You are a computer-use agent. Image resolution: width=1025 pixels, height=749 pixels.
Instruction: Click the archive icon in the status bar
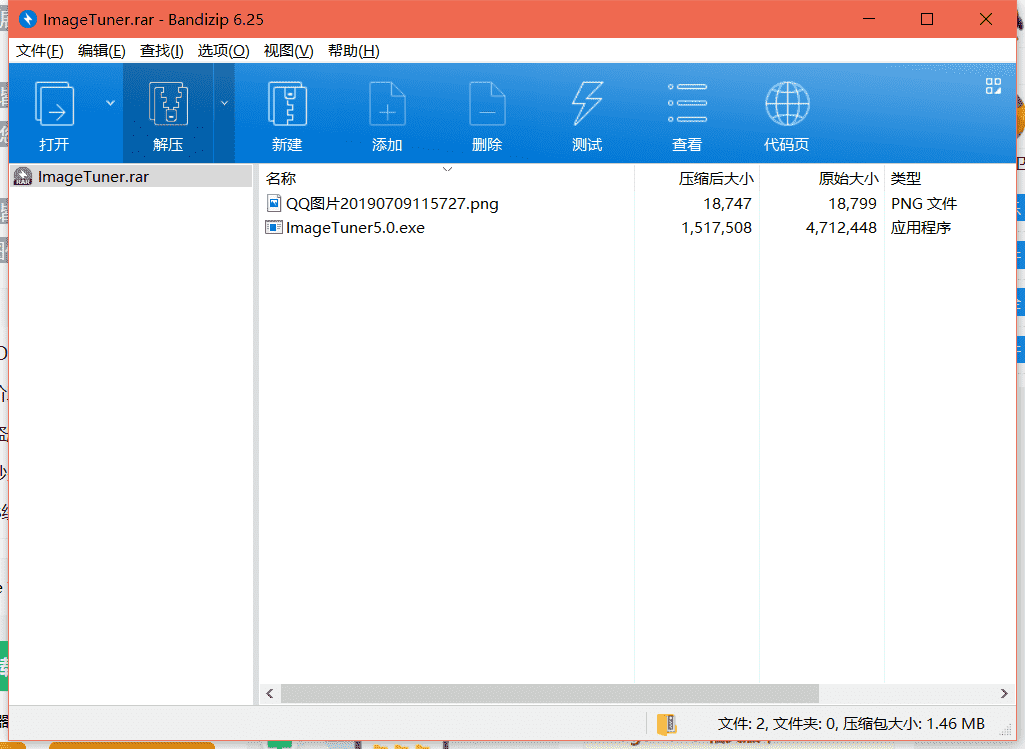(x=667, y=724)
